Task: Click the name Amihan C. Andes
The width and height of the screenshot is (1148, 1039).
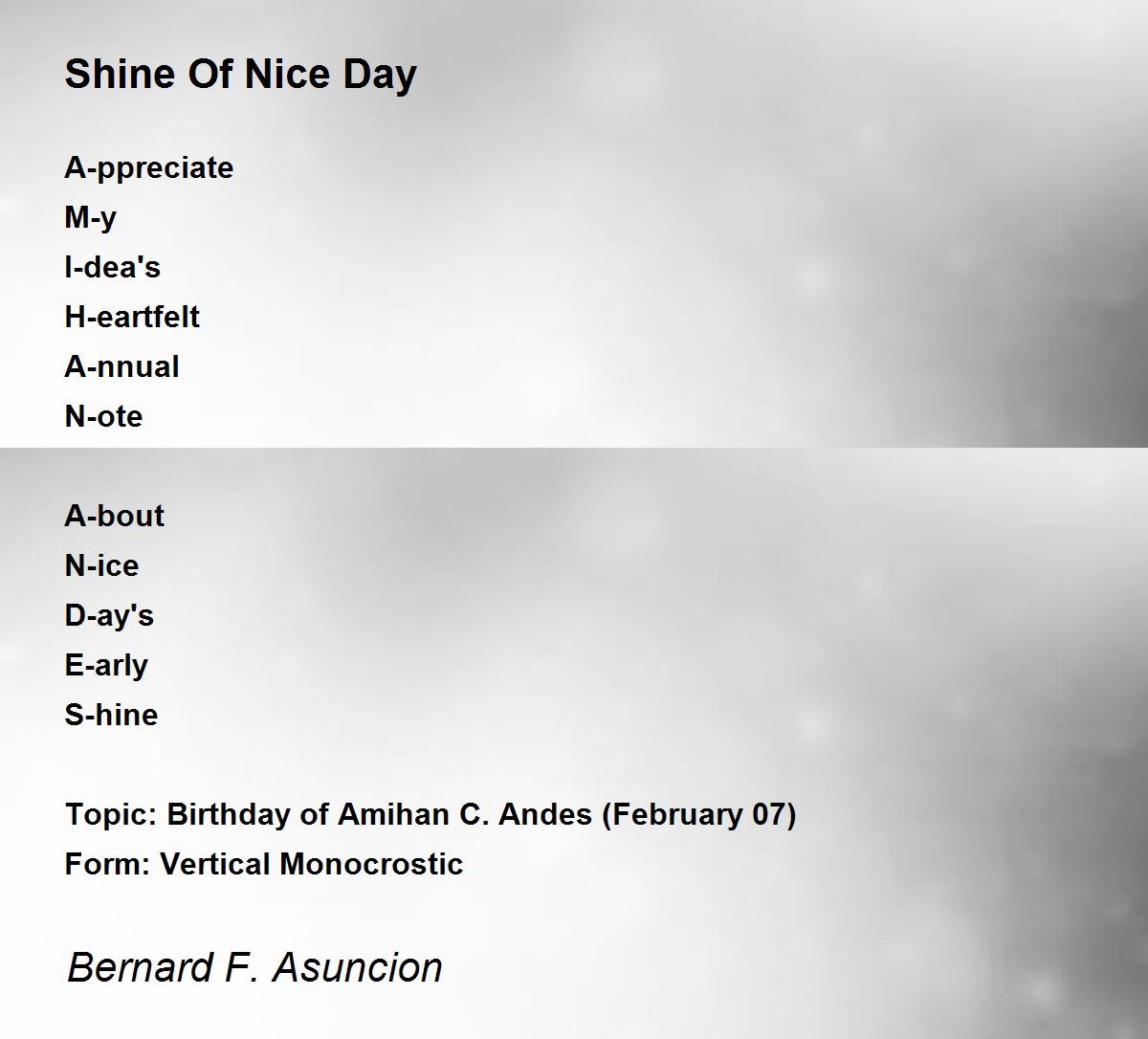Action: pos(465,814)
